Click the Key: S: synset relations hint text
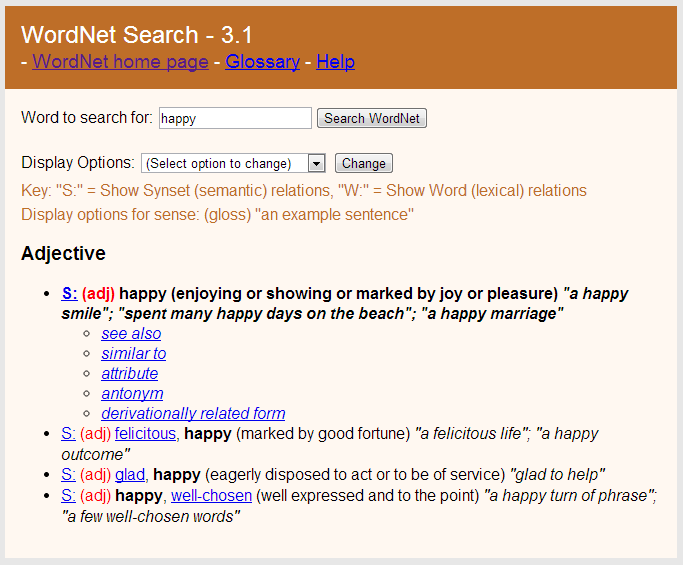The width and height of the screenshot is (683, 565). point(304,191)
